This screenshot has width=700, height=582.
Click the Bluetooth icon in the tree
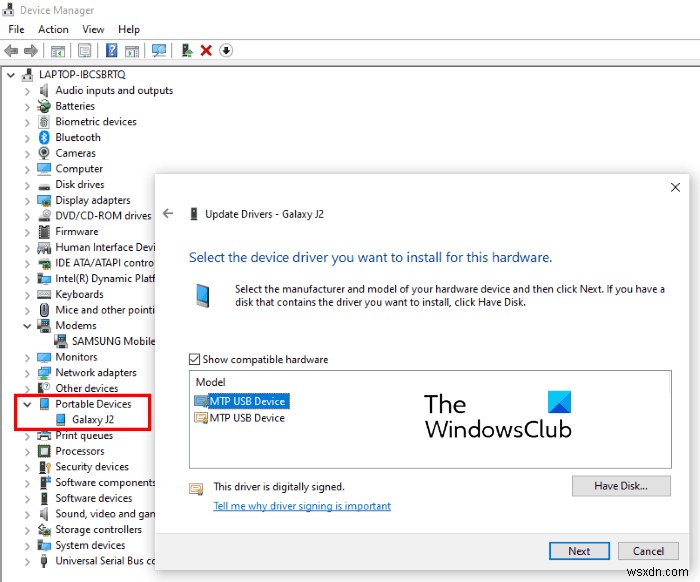point(44,137)
